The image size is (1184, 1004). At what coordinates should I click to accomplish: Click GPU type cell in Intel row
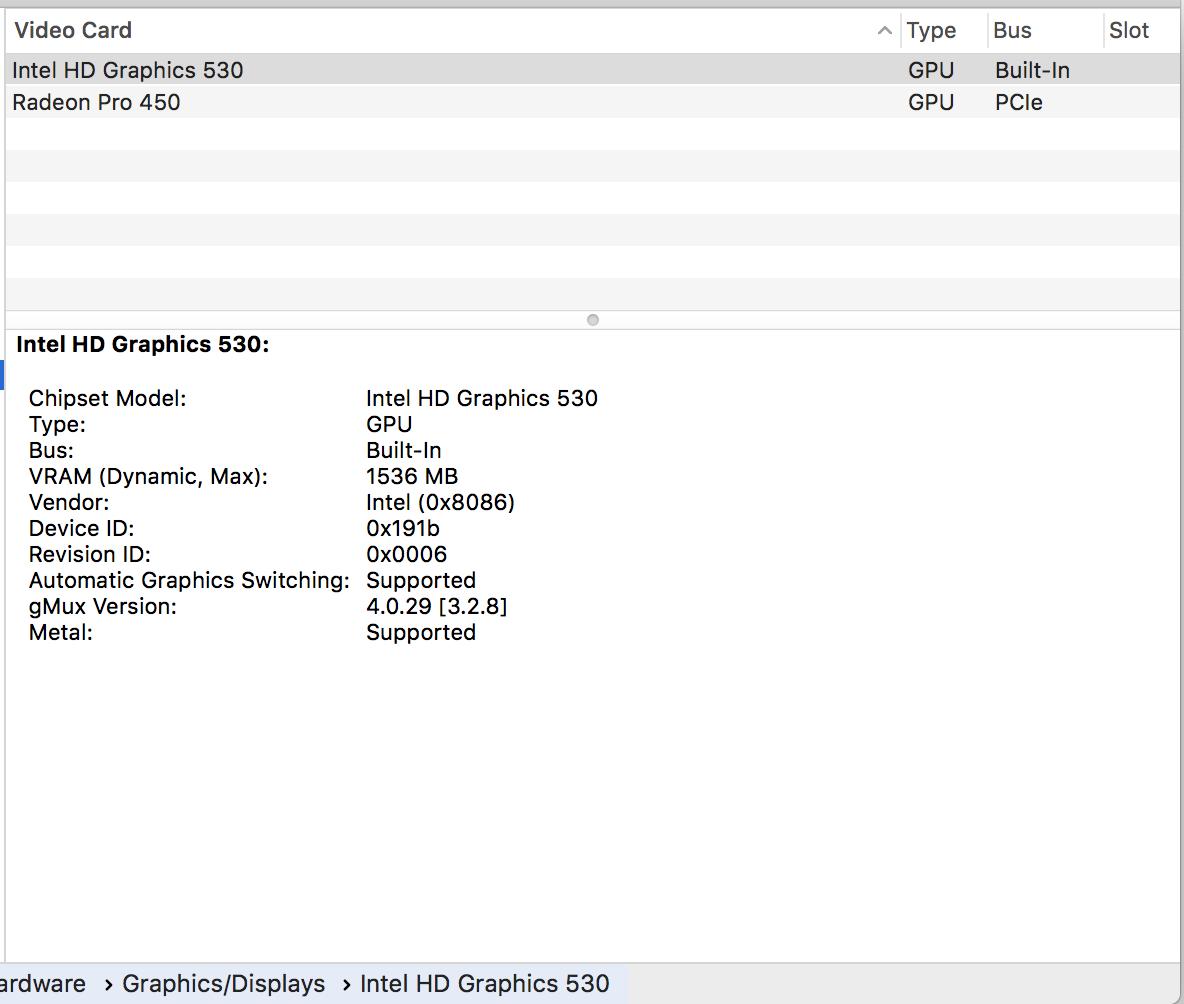[931, 70]
